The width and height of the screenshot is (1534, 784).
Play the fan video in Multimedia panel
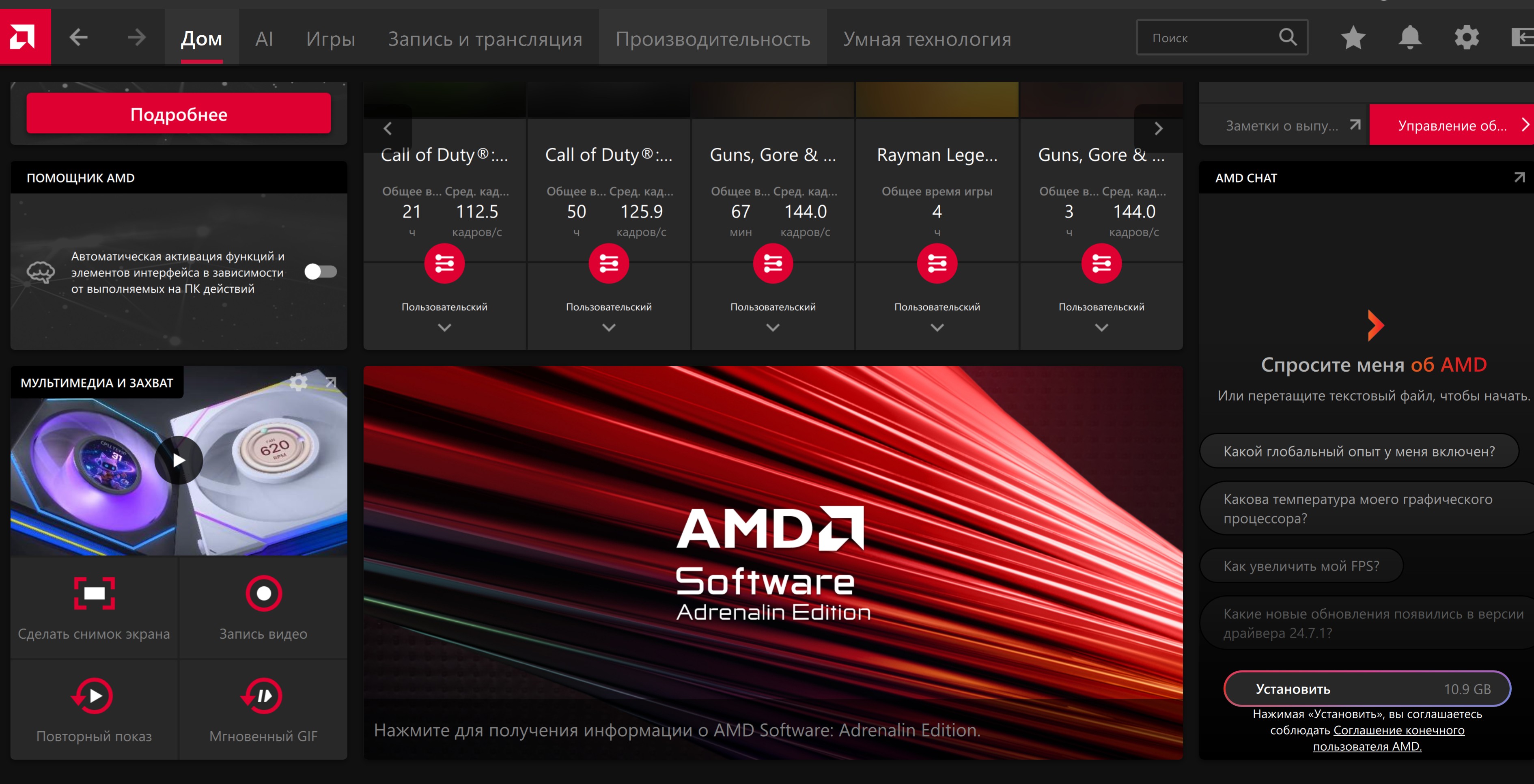[x=179, y=460]
